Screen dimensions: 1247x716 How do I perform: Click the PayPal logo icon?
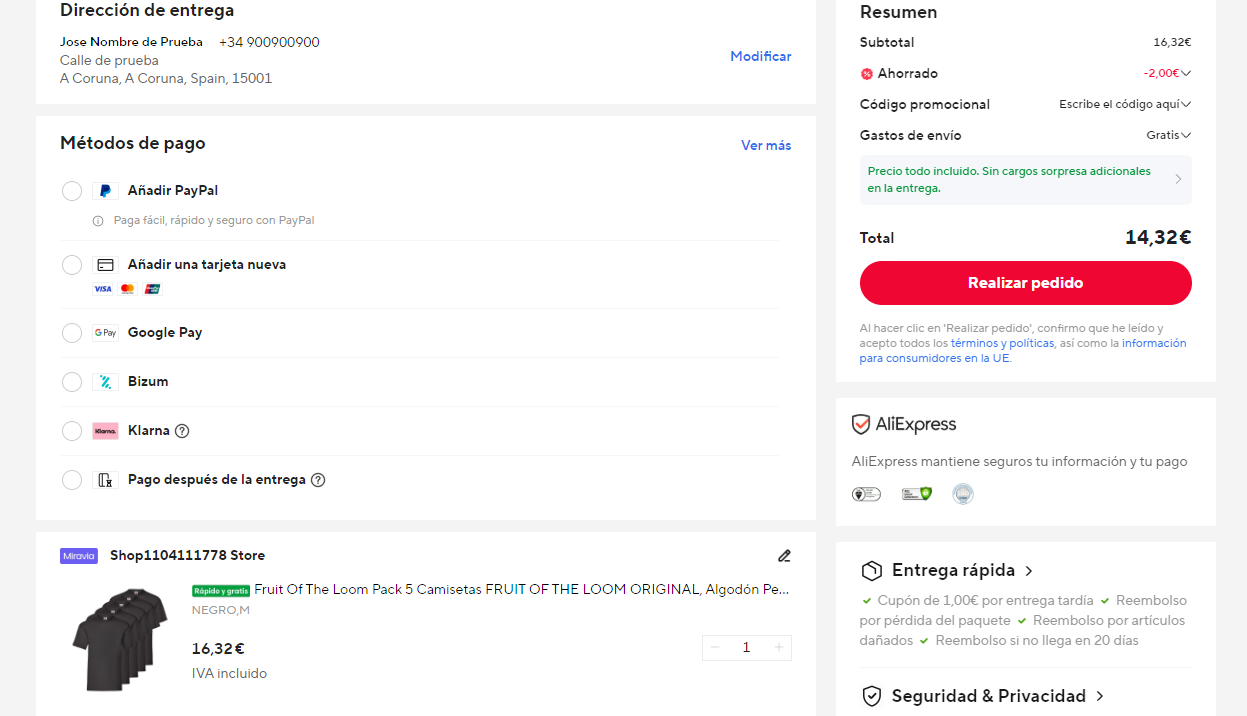point(105,191)
